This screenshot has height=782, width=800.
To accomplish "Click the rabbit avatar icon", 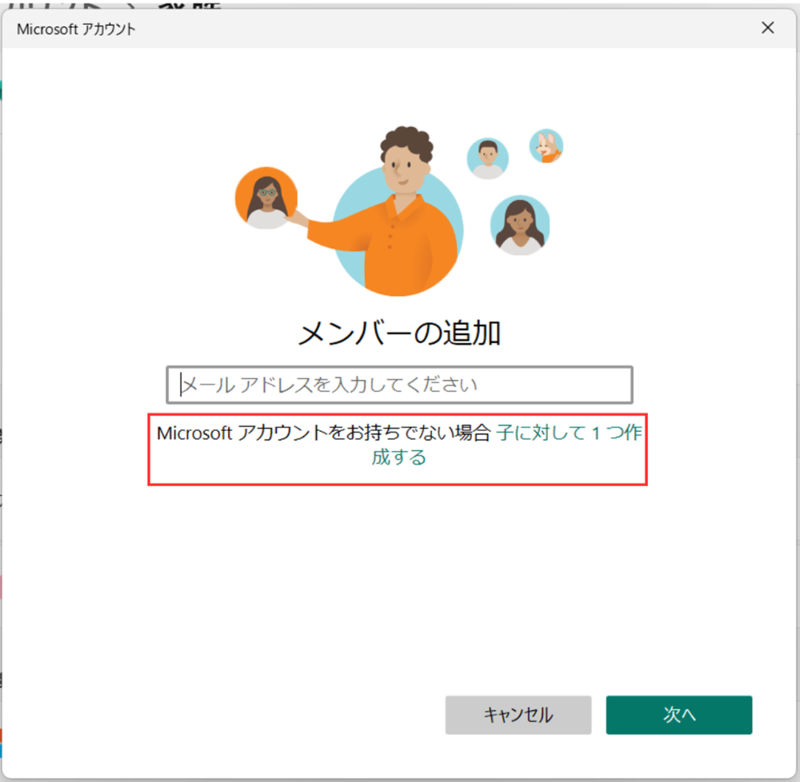I will coord(545,146).
